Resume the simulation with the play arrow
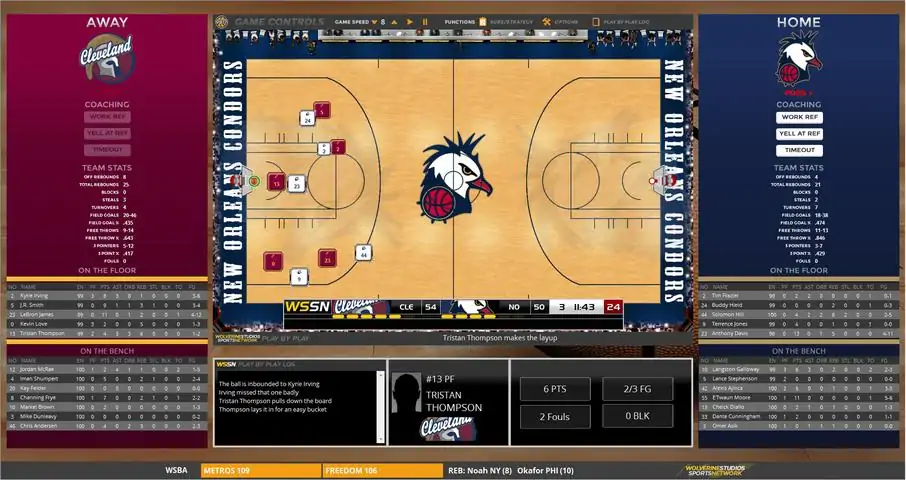Viewport: 906px width, 480px height. (x=410, y=22)
